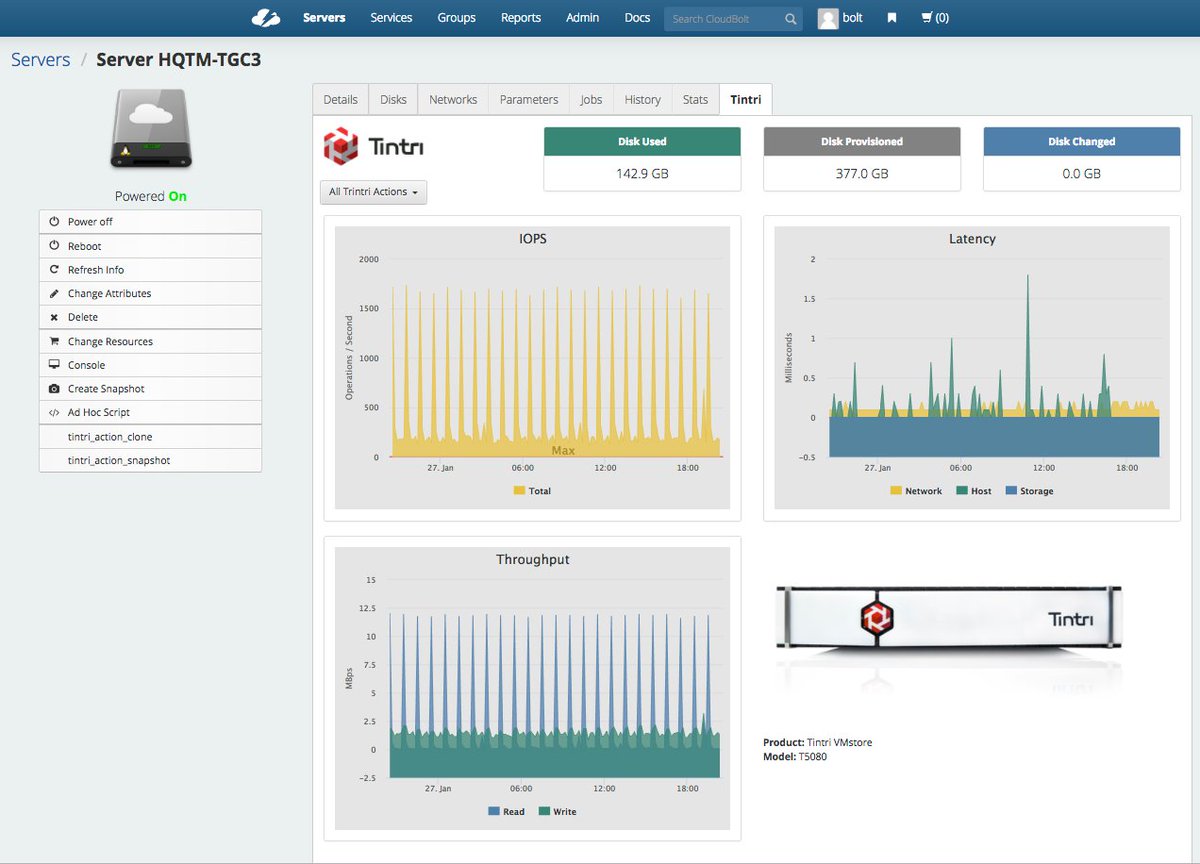This screenshot has height=864, width=1200.
Task: Open the server Console
Action: 150,365
